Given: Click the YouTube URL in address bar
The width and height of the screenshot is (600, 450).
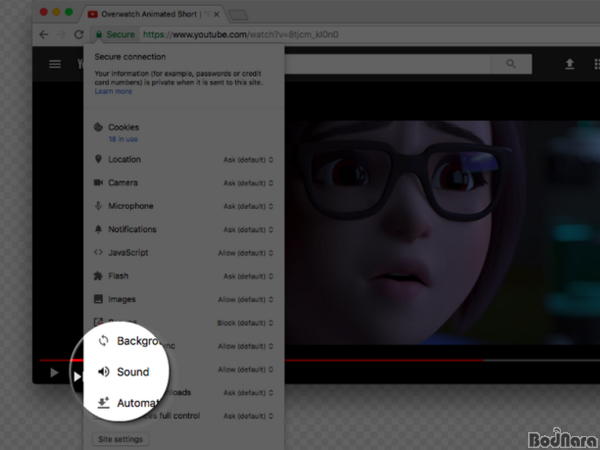Looking at the screenshot, I should tap(241, 34).
